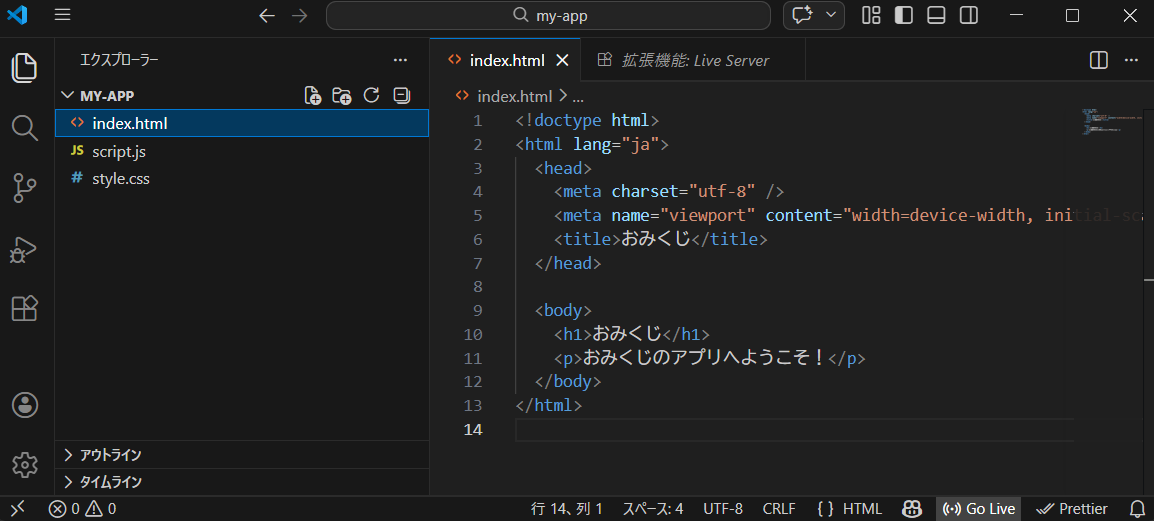The image size is (1154, 521).
Task: Toggle the secondary side bar layout button
Action: click(968, 15)
